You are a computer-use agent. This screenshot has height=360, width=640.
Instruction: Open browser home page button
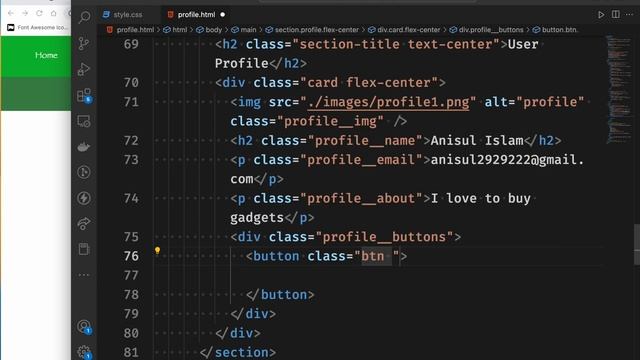tap(53, 13)
